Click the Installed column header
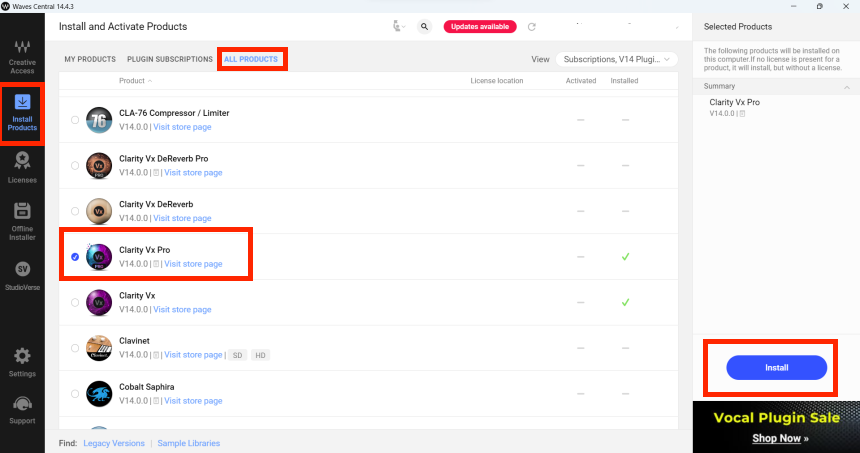Screen dimensions: 860x453 (624, 81)
